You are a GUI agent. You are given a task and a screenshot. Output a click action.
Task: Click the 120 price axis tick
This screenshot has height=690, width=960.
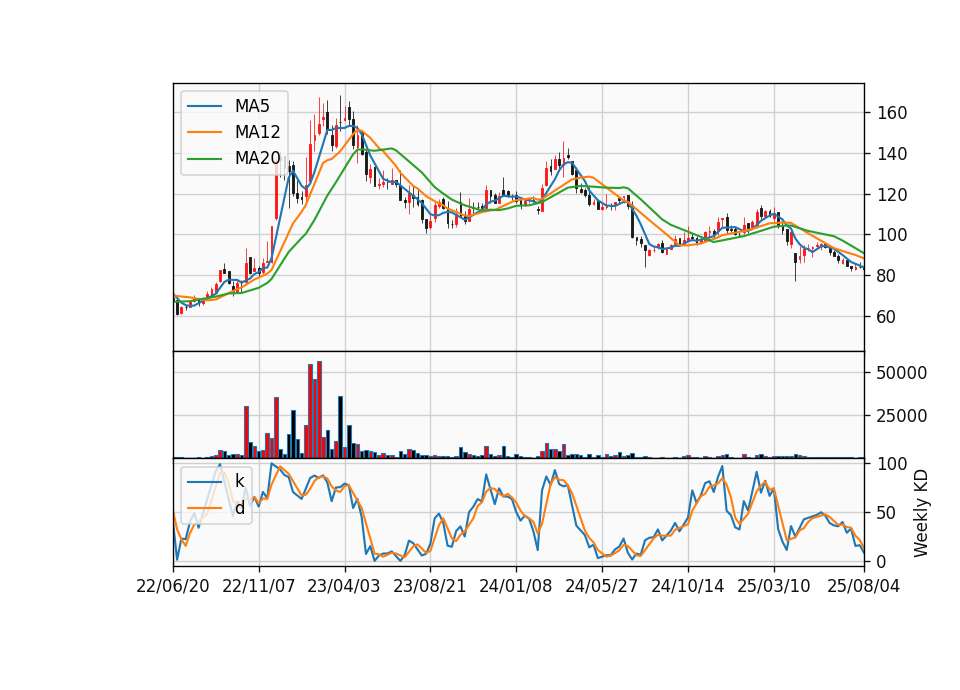coord(891,195)
